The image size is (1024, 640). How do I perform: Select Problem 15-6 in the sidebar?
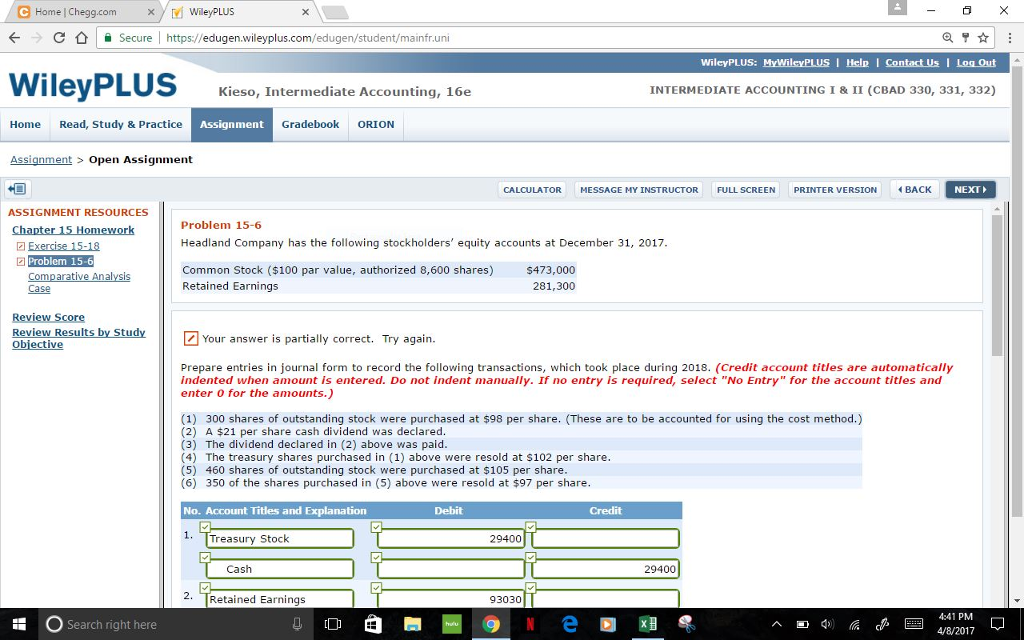coord(61,261)
